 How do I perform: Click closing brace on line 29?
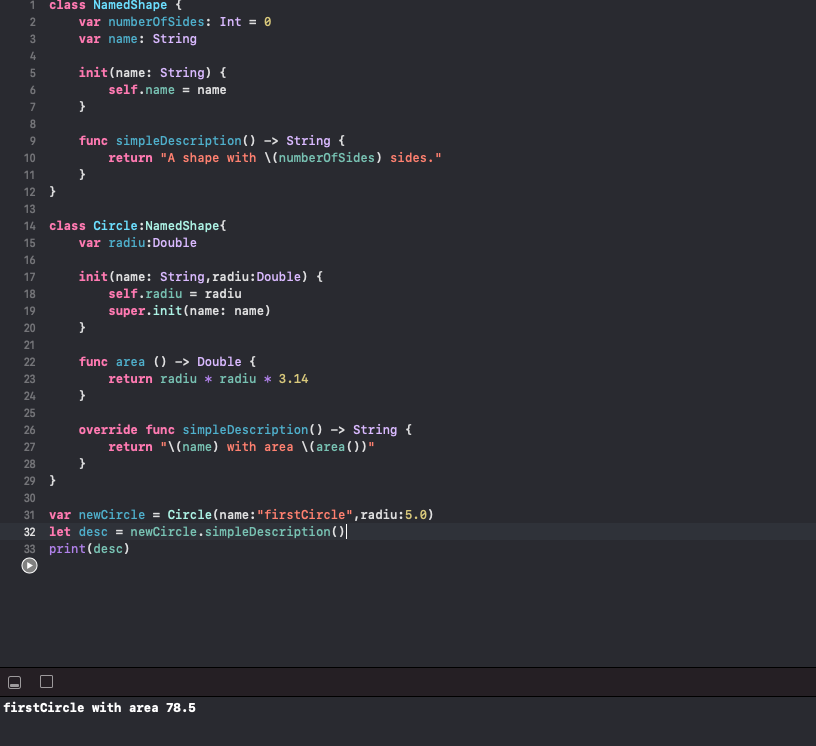(53, 481)
